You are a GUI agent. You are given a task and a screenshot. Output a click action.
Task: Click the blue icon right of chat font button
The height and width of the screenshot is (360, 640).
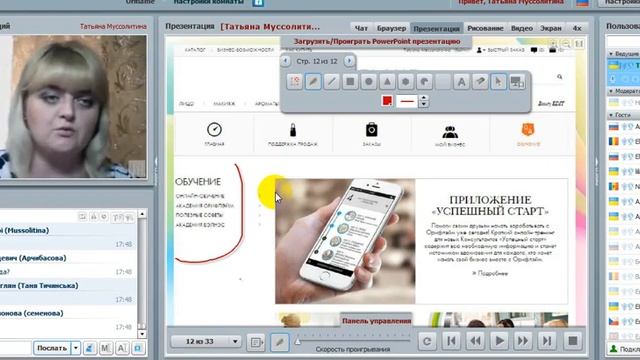138,348
